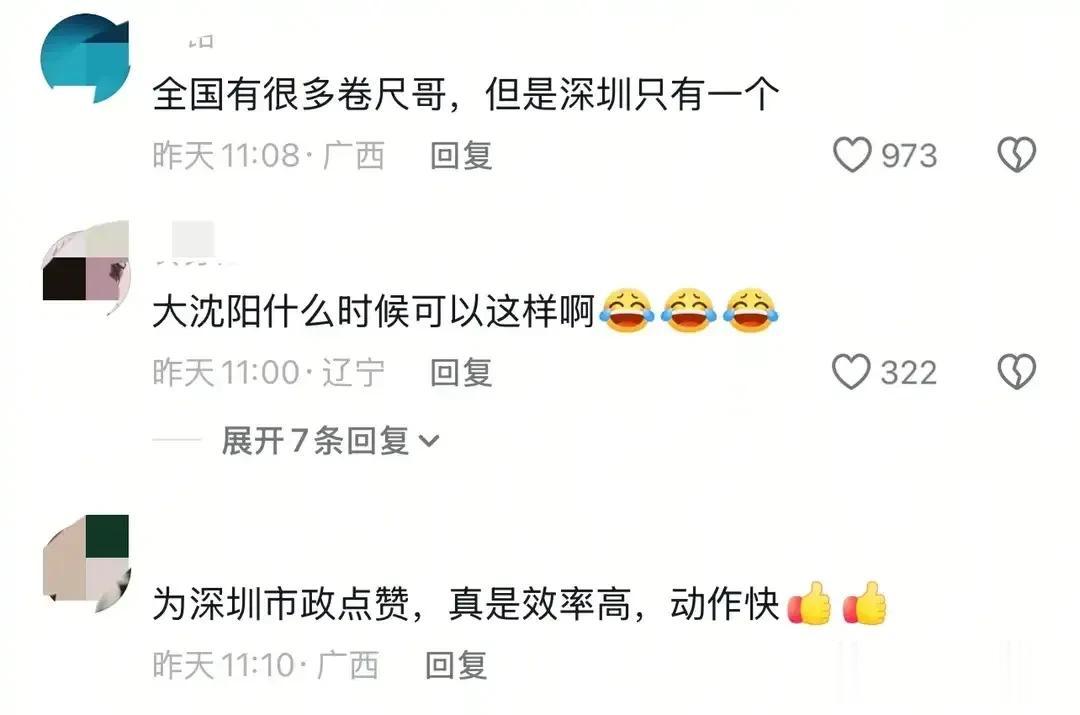Click the chevron next to 展开7条回复
Image resolution: width=1080 pixels, height=715 pixels.
tap(428, 441)
